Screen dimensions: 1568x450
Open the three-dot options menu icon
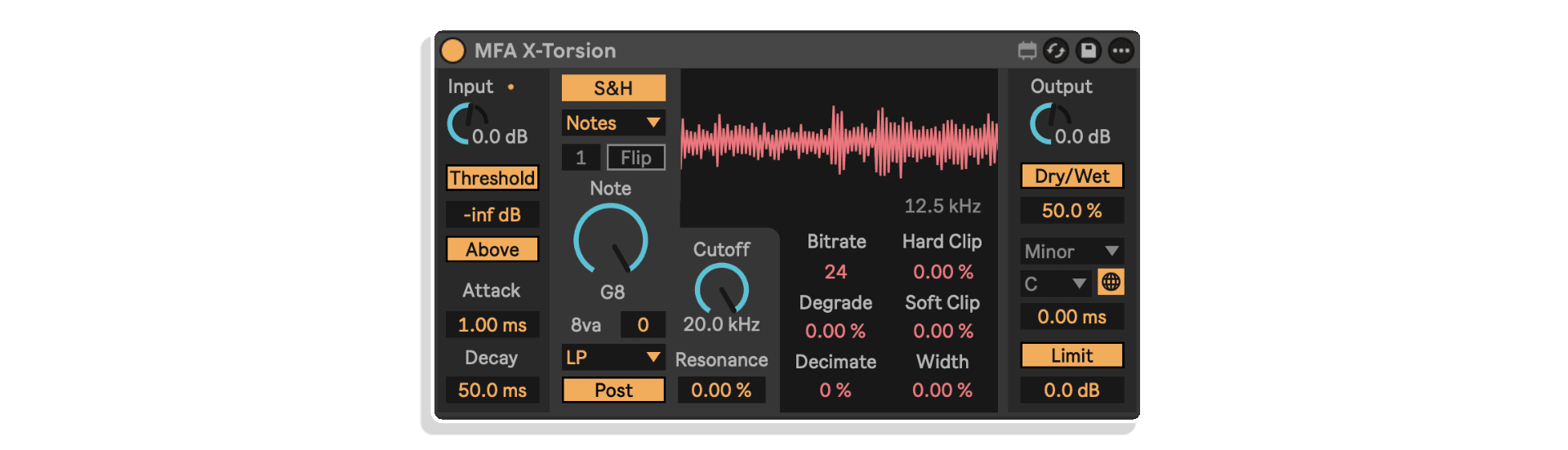(x=1121, y=51)
